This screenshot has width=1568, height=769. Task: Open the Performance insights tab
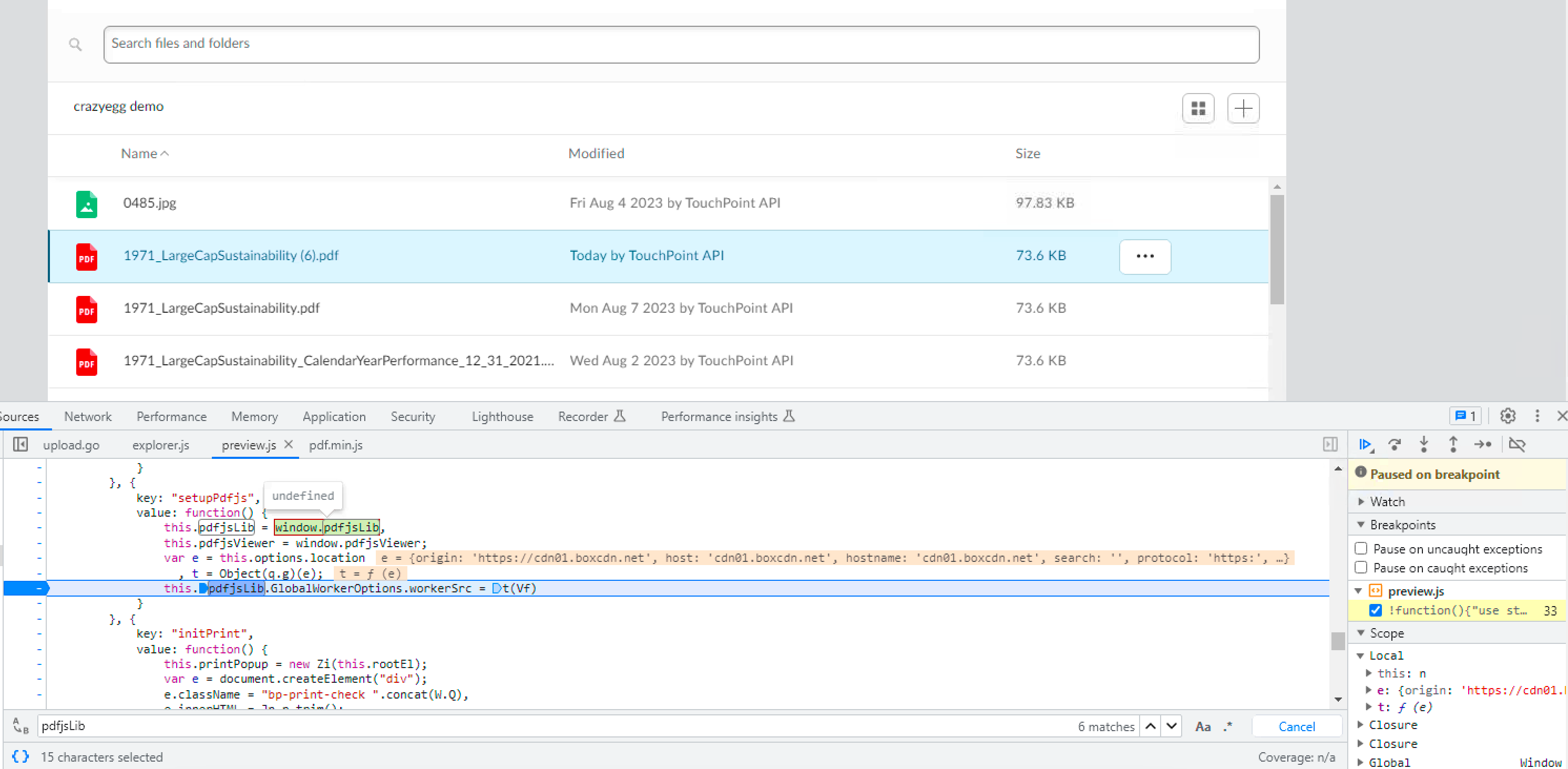(727, 416)
